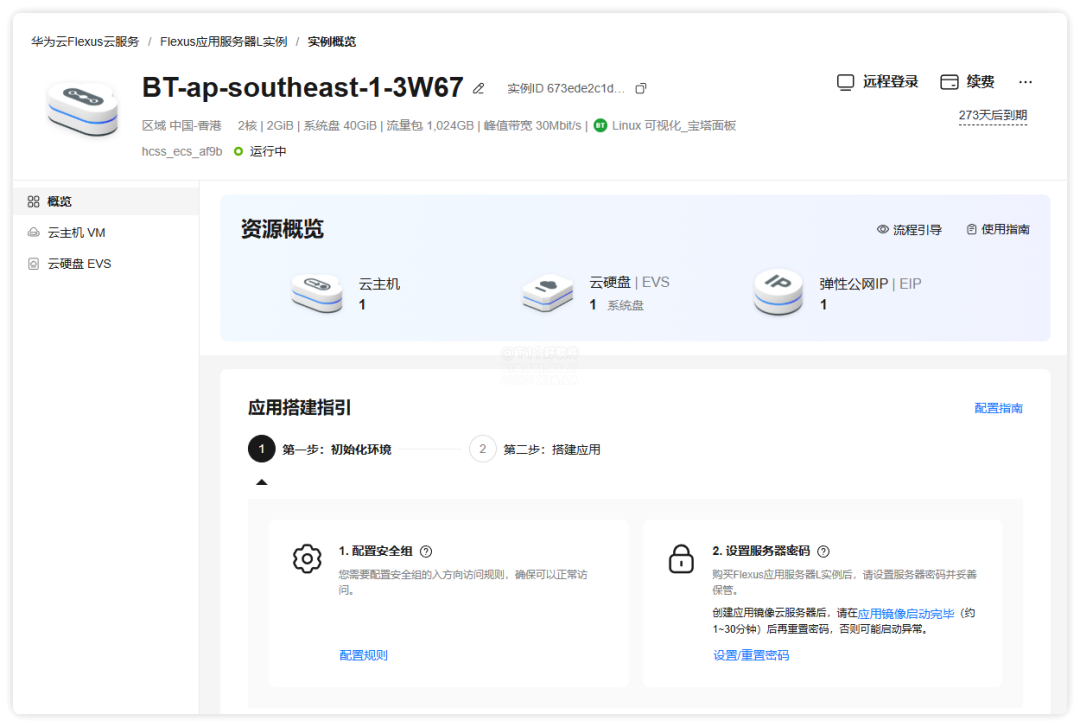1080x727 pixels.
Task: Click the padlock icon for server password
Action: click(x=681, y=559)
